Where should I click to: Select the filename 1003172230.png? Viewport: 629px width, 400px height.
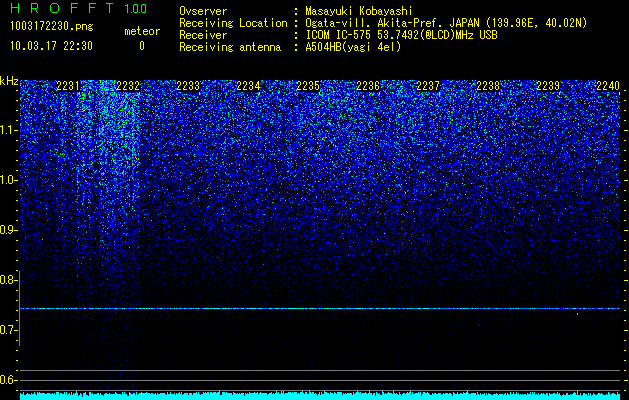(x=52, y=27)
